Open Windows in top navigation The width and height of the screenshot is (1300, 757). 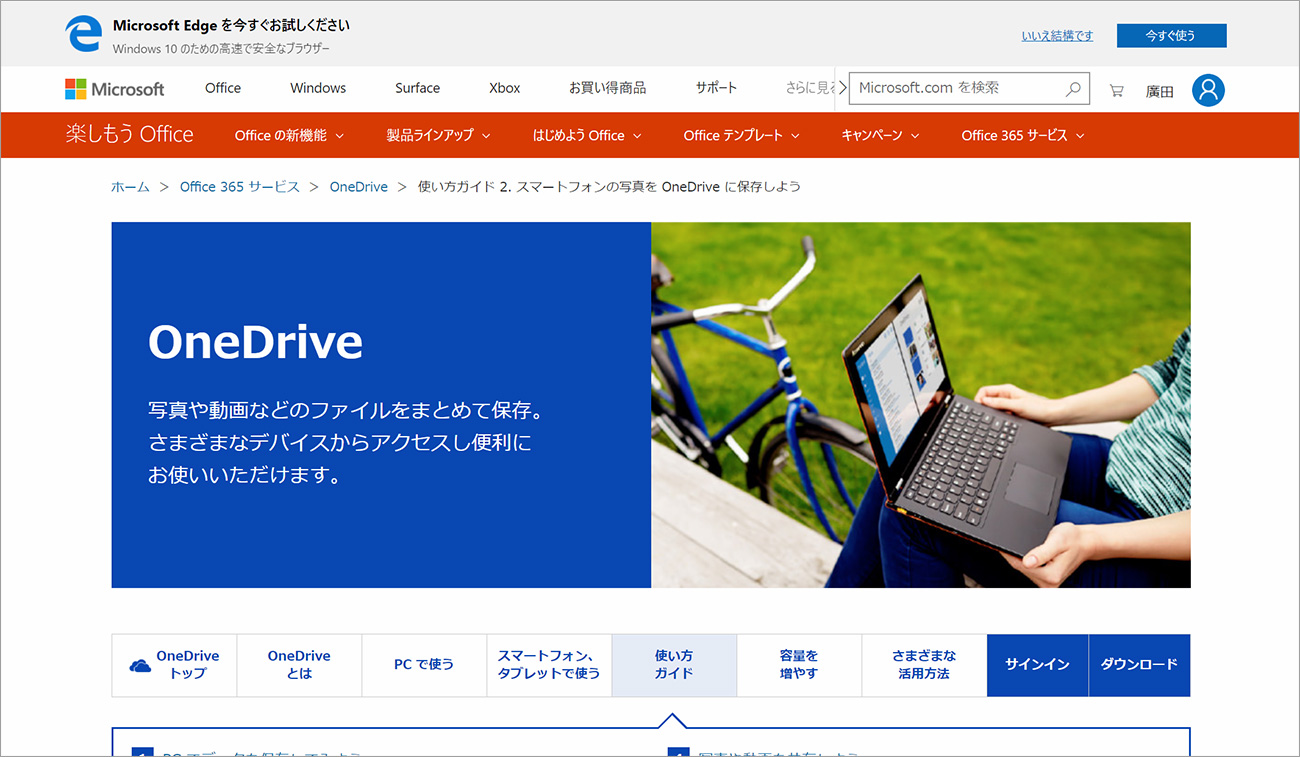tap(318, 88)
